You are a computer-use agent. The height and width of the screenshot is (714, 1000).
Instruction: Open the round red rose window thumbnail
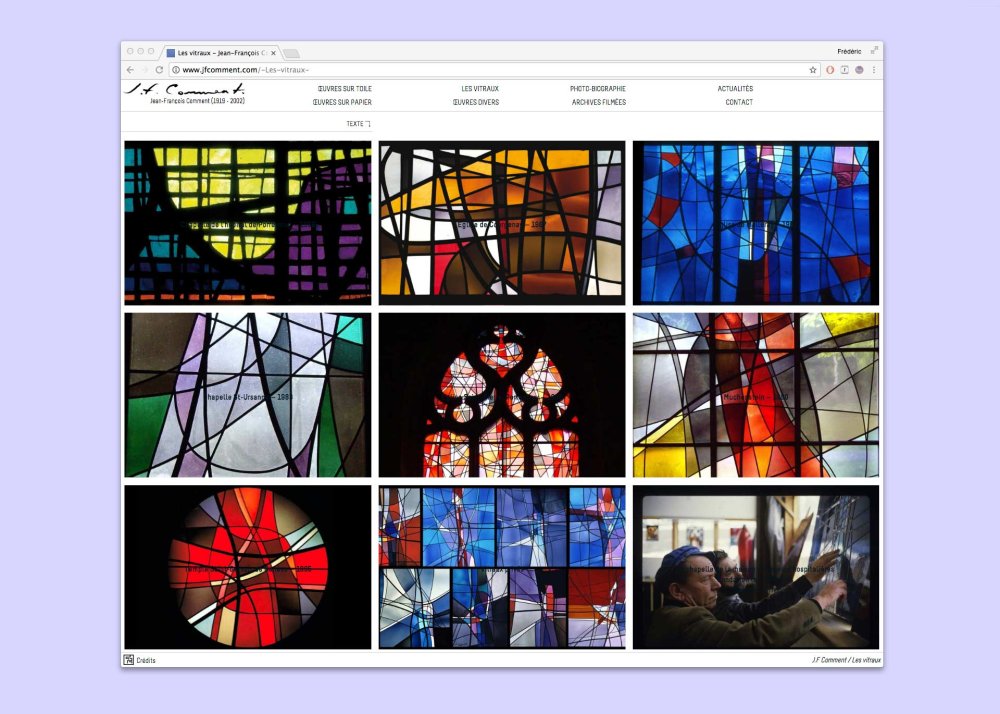coord(247,567)
